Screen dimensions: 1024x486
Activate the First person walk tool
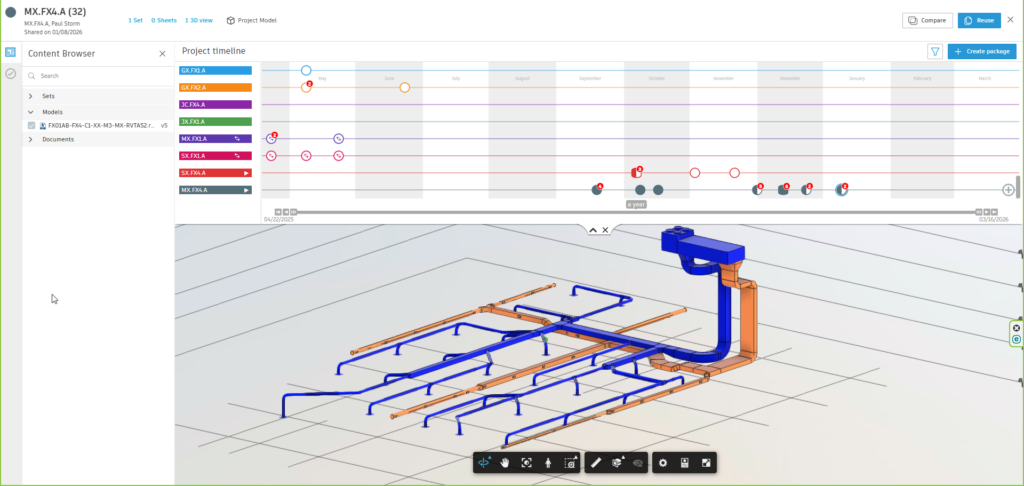click(x=548, y=462)
